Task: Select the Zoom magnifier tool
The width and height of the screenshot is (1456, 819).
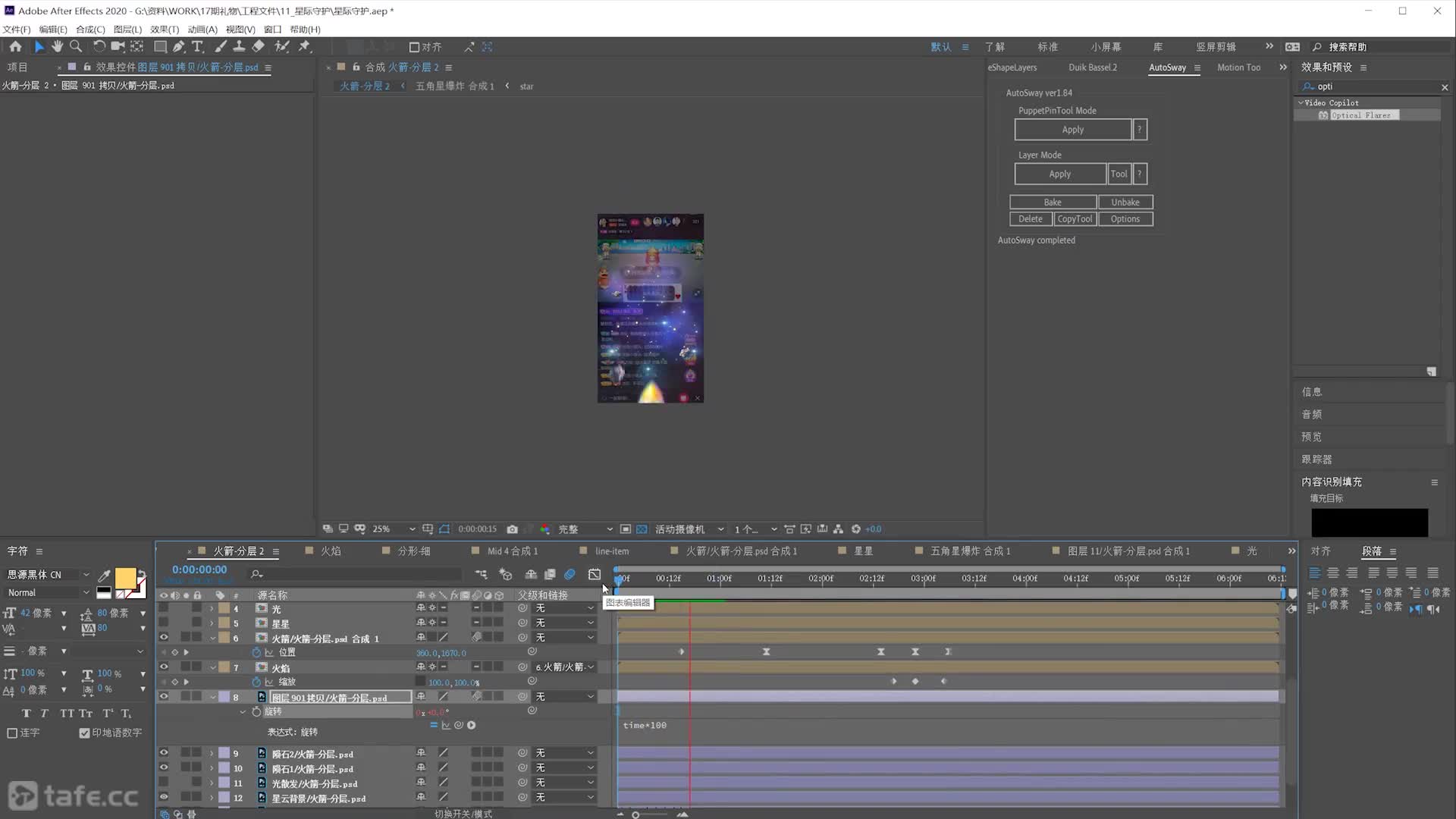Action: pos(76,46)
